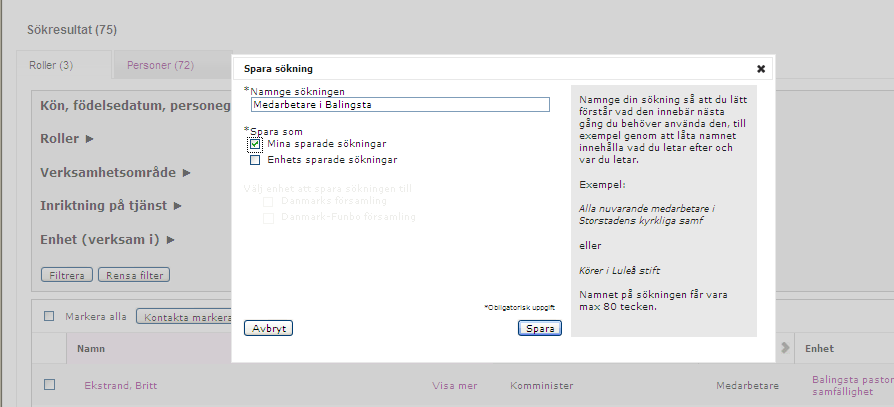Click the Rensa filter button
The height and width of the screenshot is (407, 894).
[135, 275]
